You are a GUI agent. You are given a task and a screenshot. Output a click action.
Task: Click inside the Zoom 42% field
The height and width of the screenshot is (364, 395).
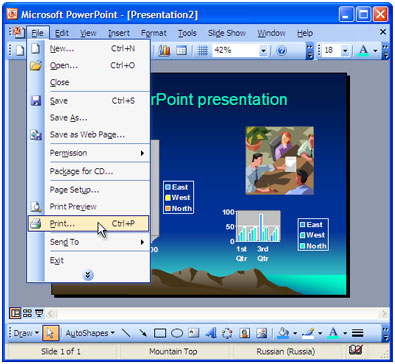click(x=236, y=51)
